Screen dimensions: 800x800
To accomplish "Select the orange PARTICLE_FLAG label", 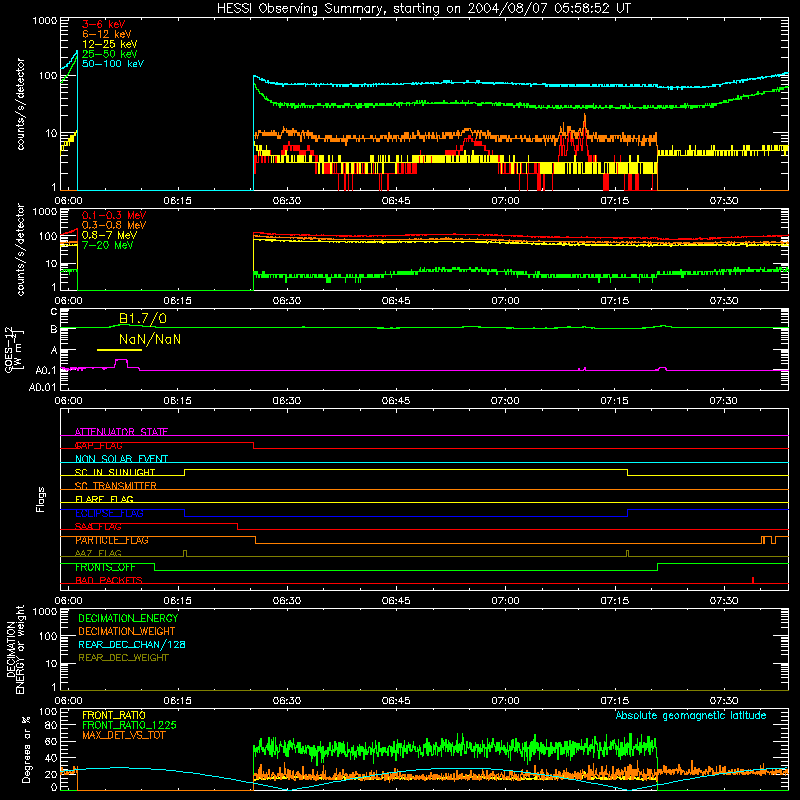I will tap(112, 540).
